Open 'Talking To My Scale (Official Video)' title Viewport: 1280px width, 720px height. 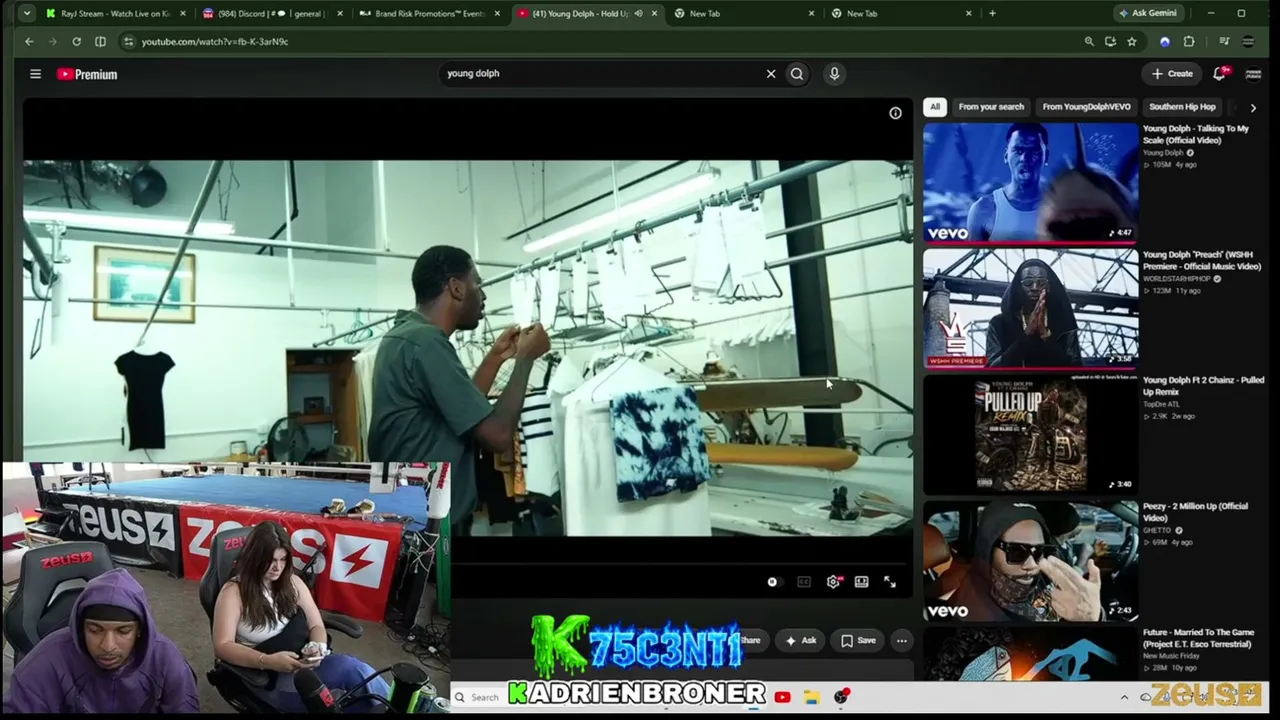1196,135
